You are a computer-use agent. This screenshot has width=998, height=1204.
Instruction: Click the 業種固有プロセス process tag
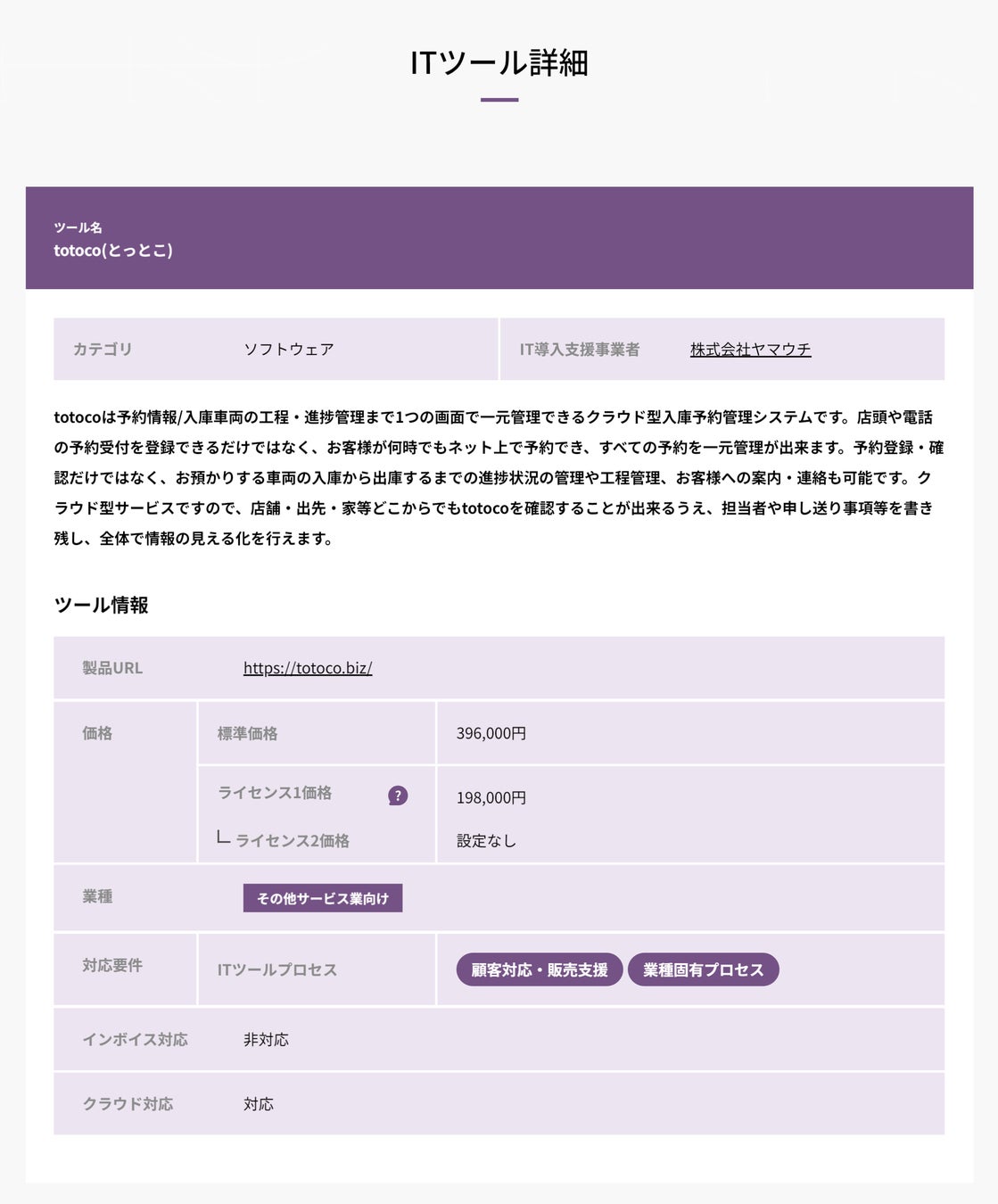click(704, 969)
